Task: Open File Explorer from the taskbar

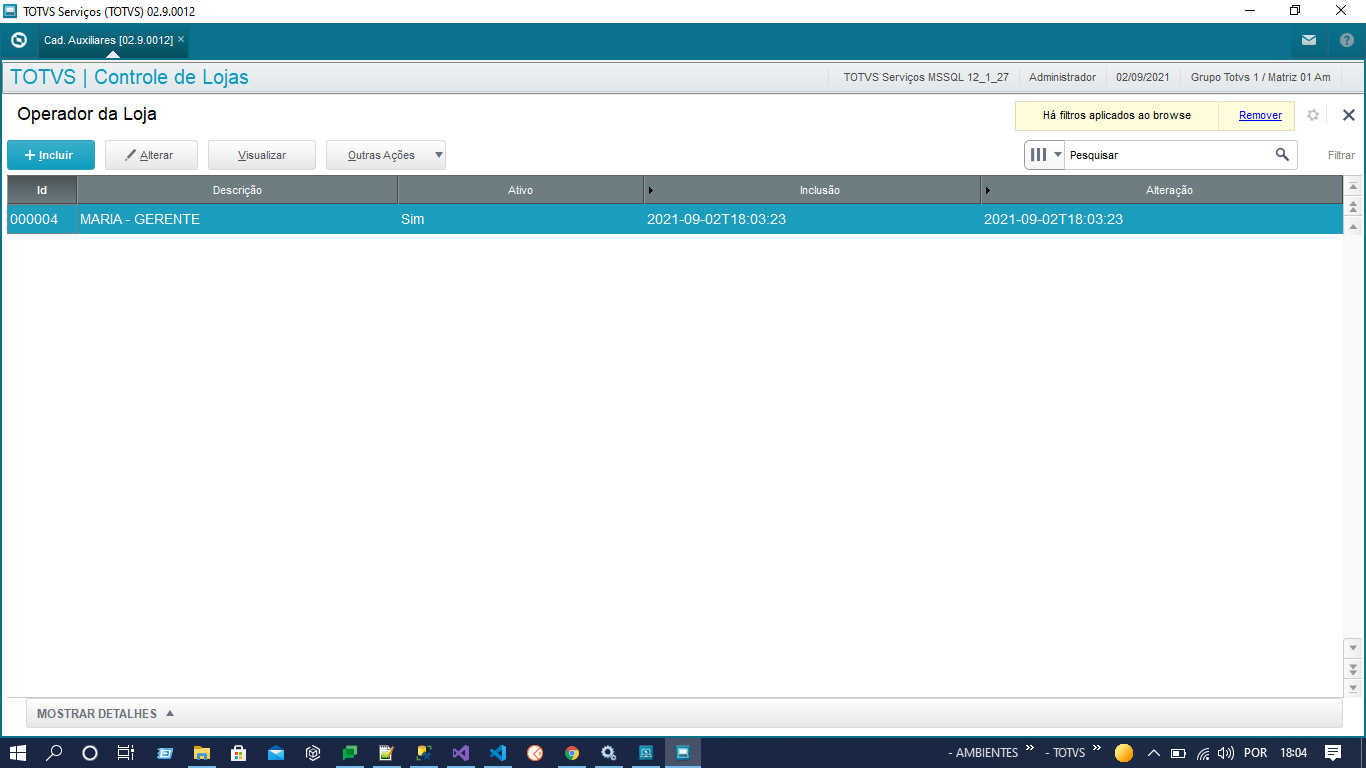Action: pyautogui.click(x=202, y=753)
